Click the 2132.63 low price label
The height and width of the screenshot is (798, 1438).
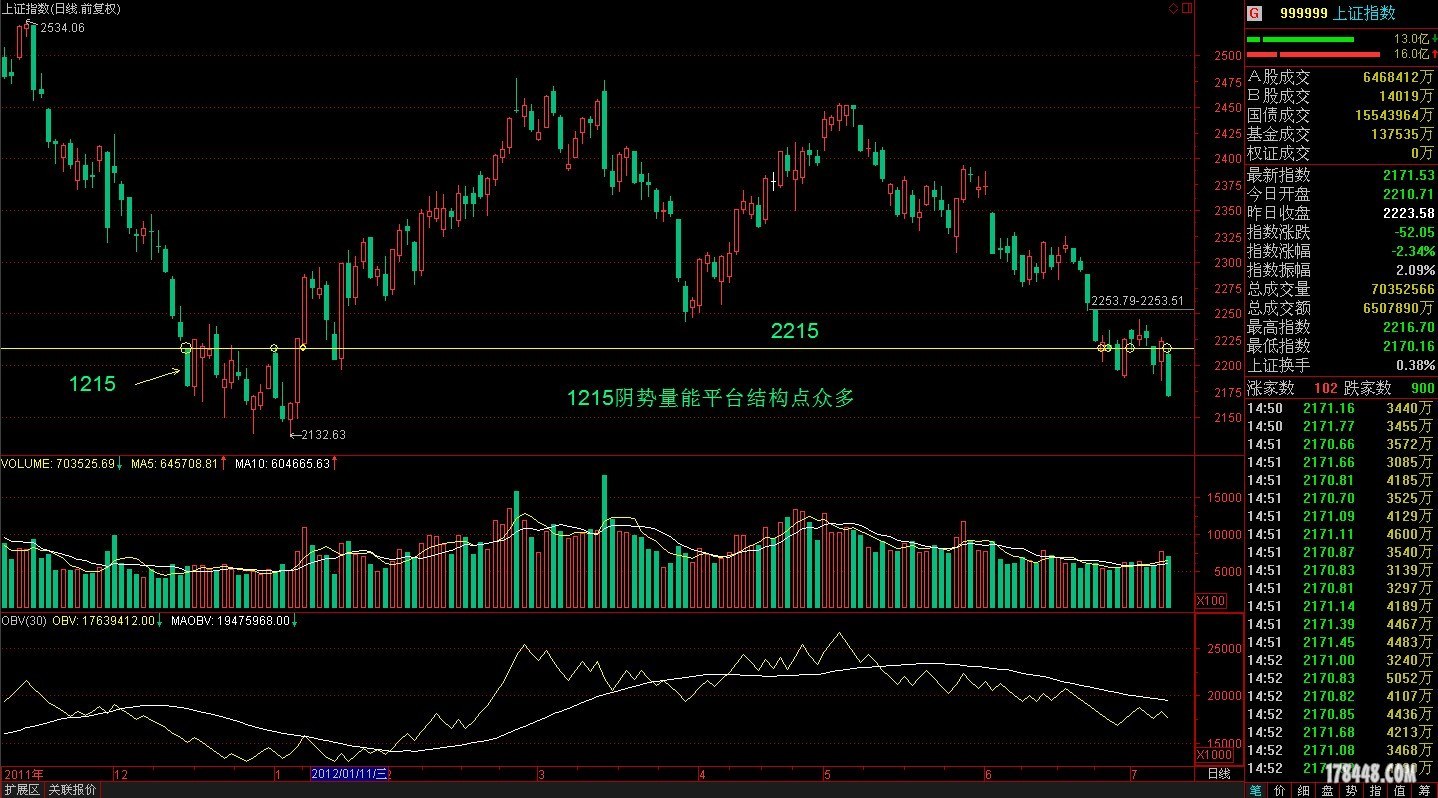point(323,434)
